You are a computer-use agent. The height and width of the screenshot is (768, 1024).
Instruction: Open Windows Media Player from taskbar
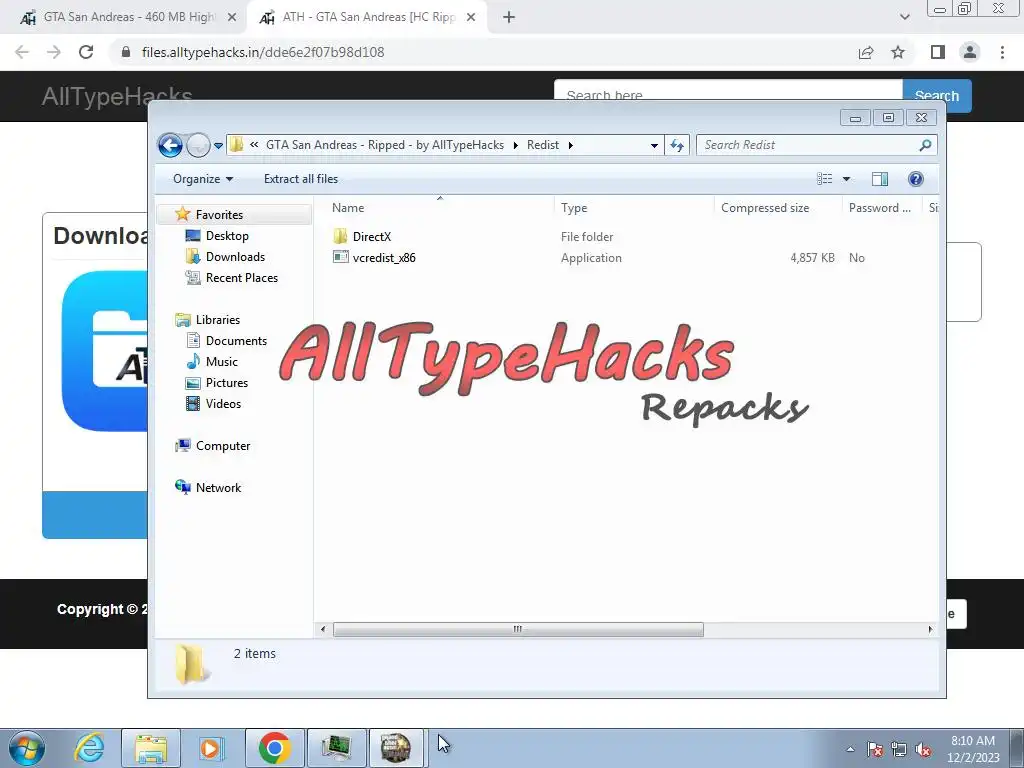pyautogui.click(x=211, y=748)
